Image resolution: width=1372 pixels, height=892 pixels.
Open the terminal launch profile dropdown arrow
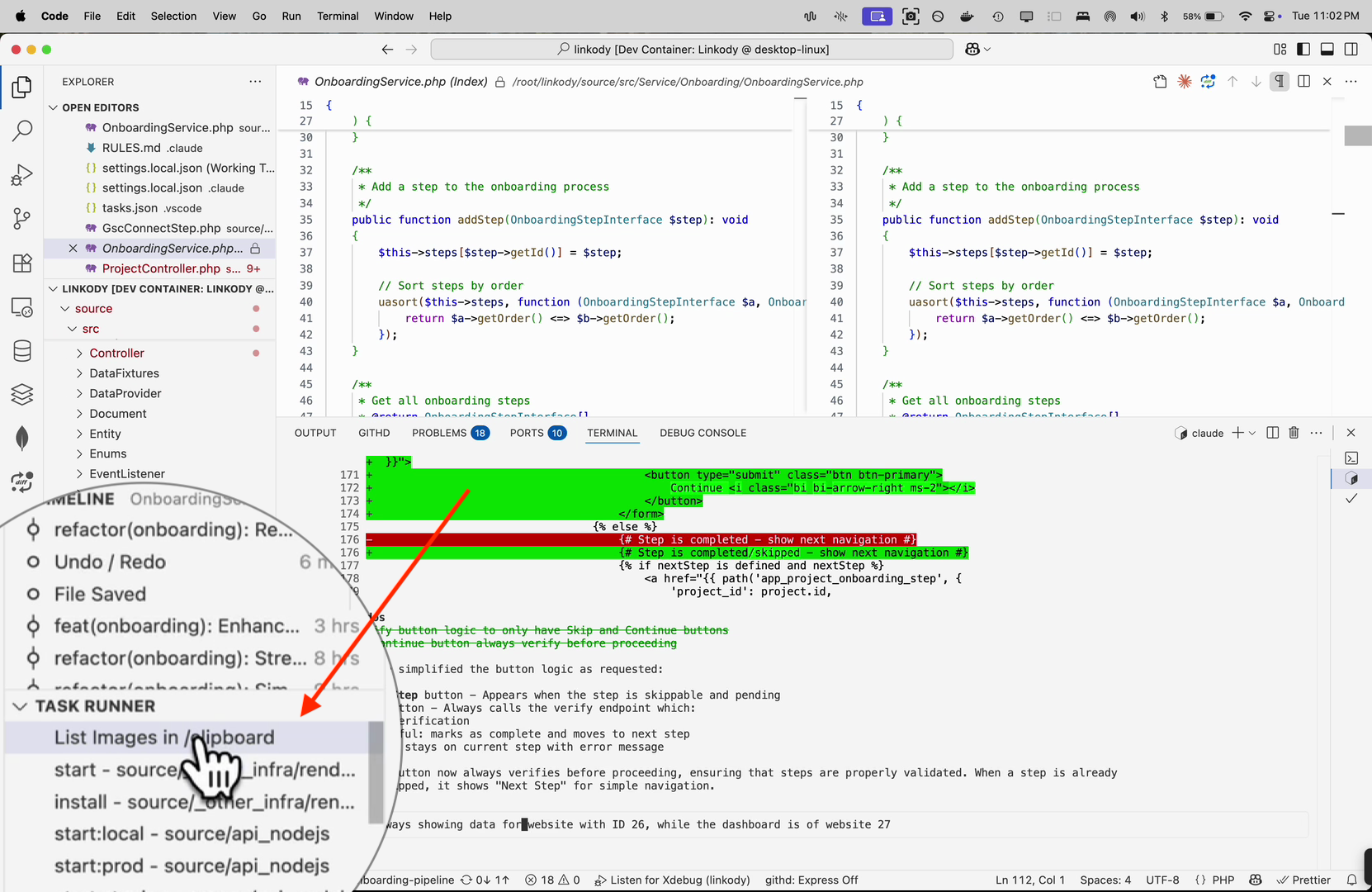[1252, 433]
